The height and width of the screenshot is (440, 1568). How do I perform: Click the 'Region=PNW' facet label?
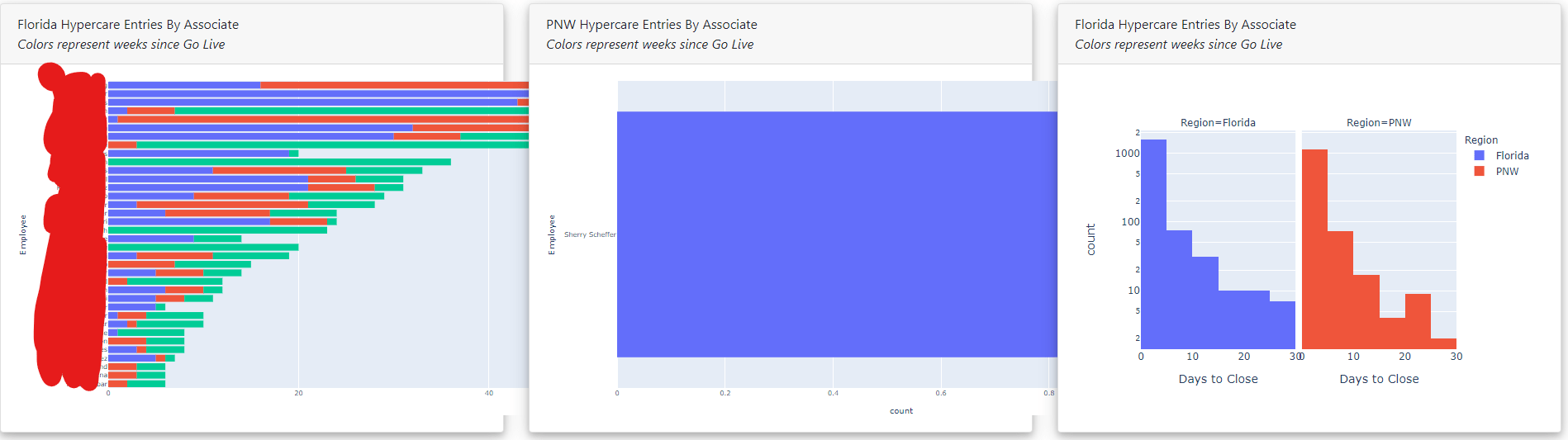[1379, 122]
